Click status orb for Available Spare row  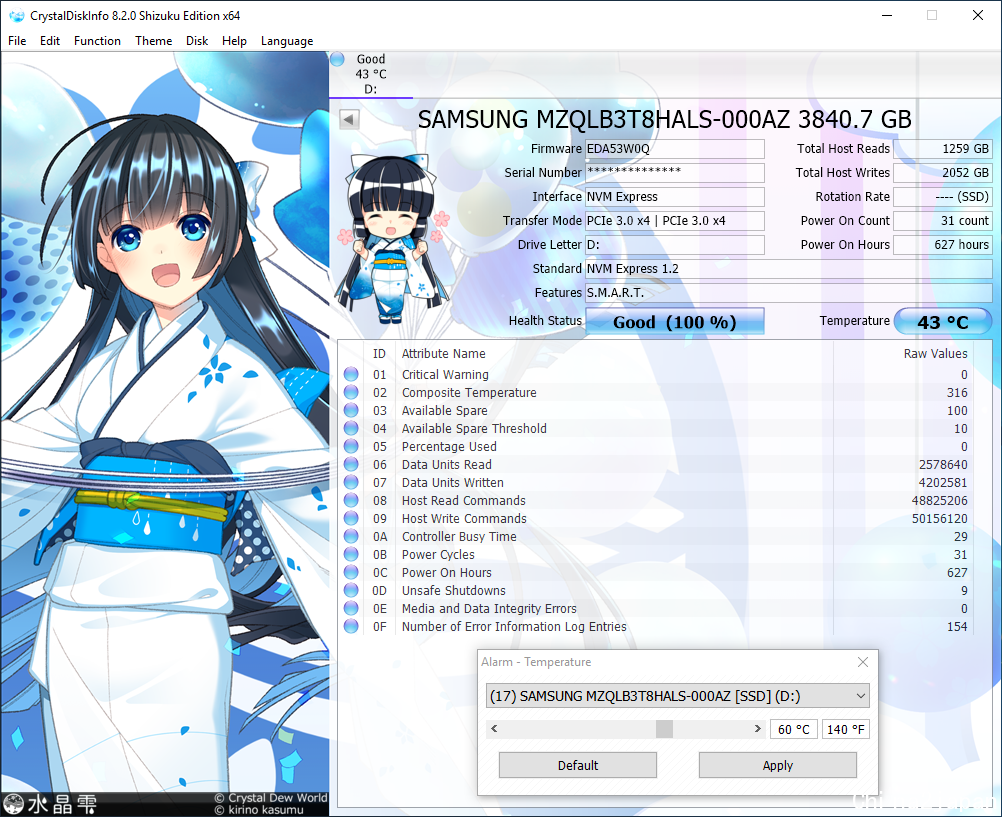pyautogui.click(x=351, y=410)
